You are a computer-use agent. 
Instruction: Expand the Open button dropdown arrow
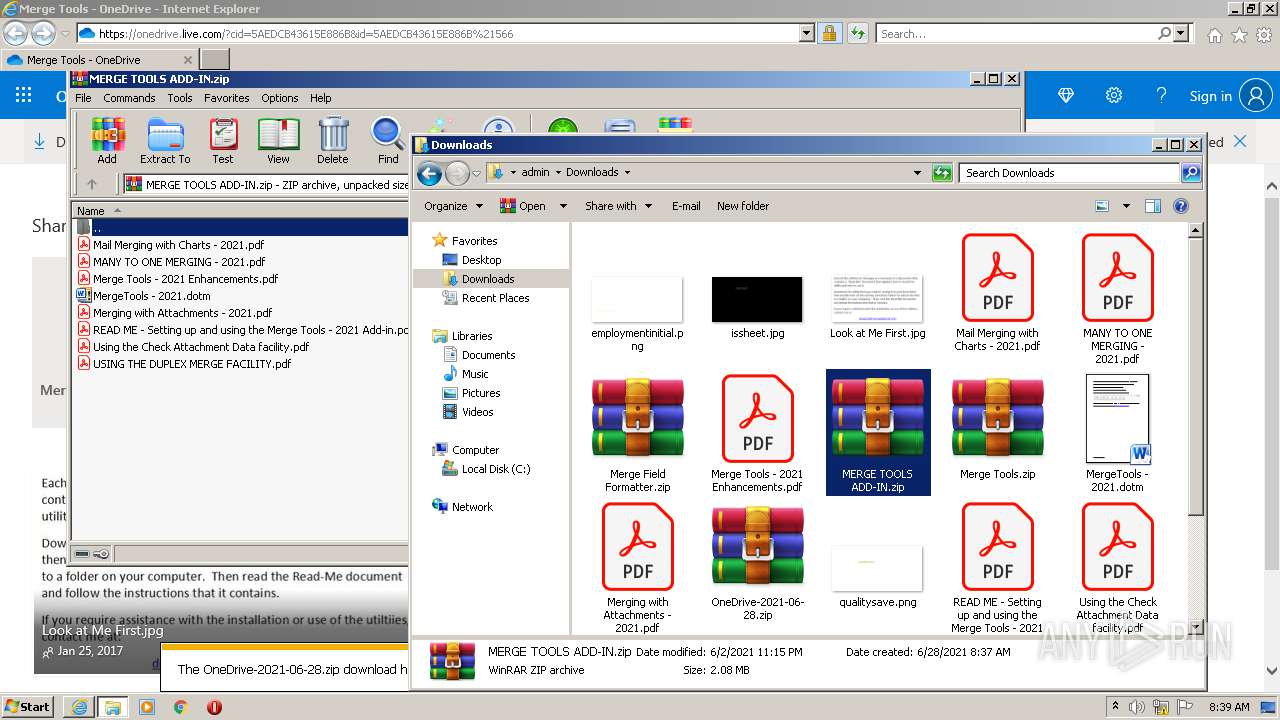pyautogui.click(x=563, y=206)
